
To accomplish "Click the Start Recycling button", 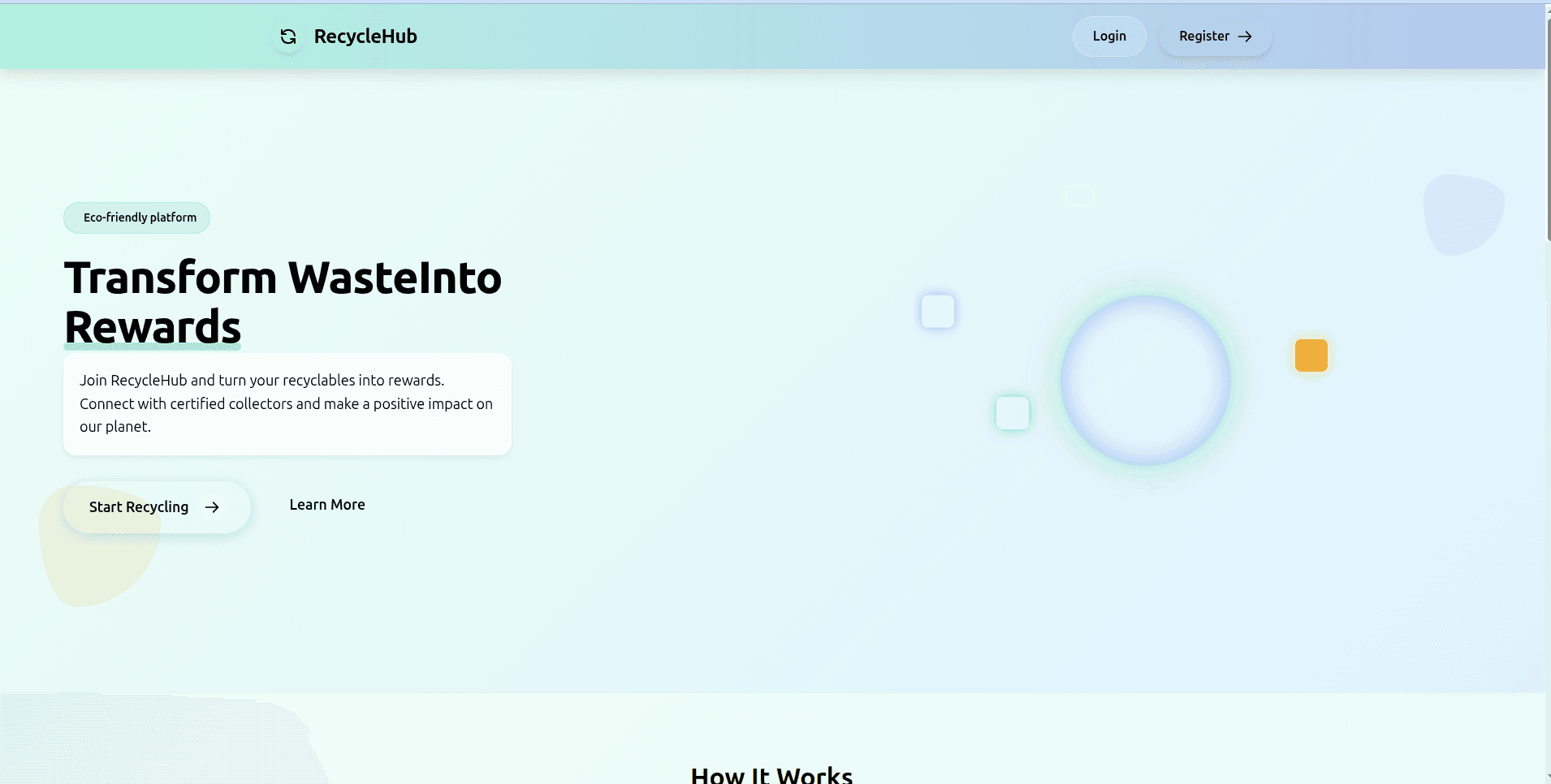I will 157,507.
